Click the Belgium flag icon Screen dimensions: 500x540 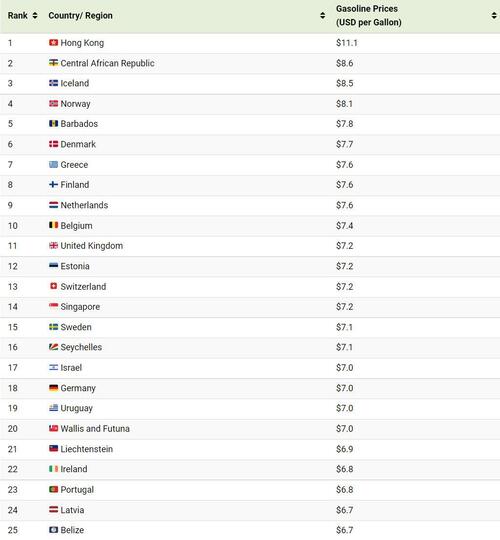point(53,225)
